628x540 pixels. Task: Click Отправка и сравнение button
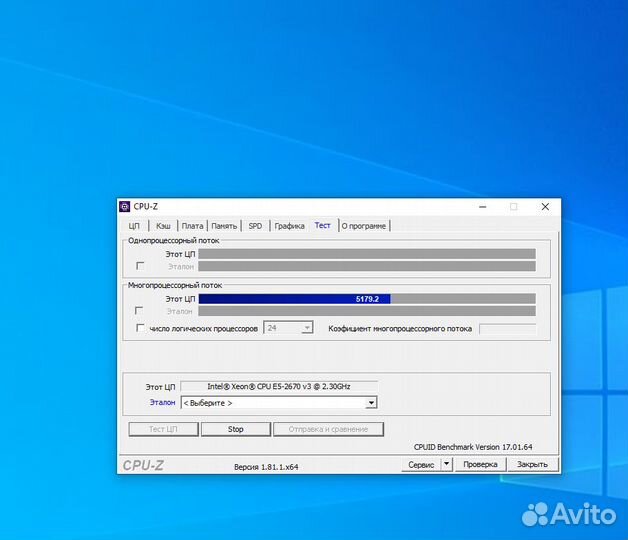[x=328, y=429]
